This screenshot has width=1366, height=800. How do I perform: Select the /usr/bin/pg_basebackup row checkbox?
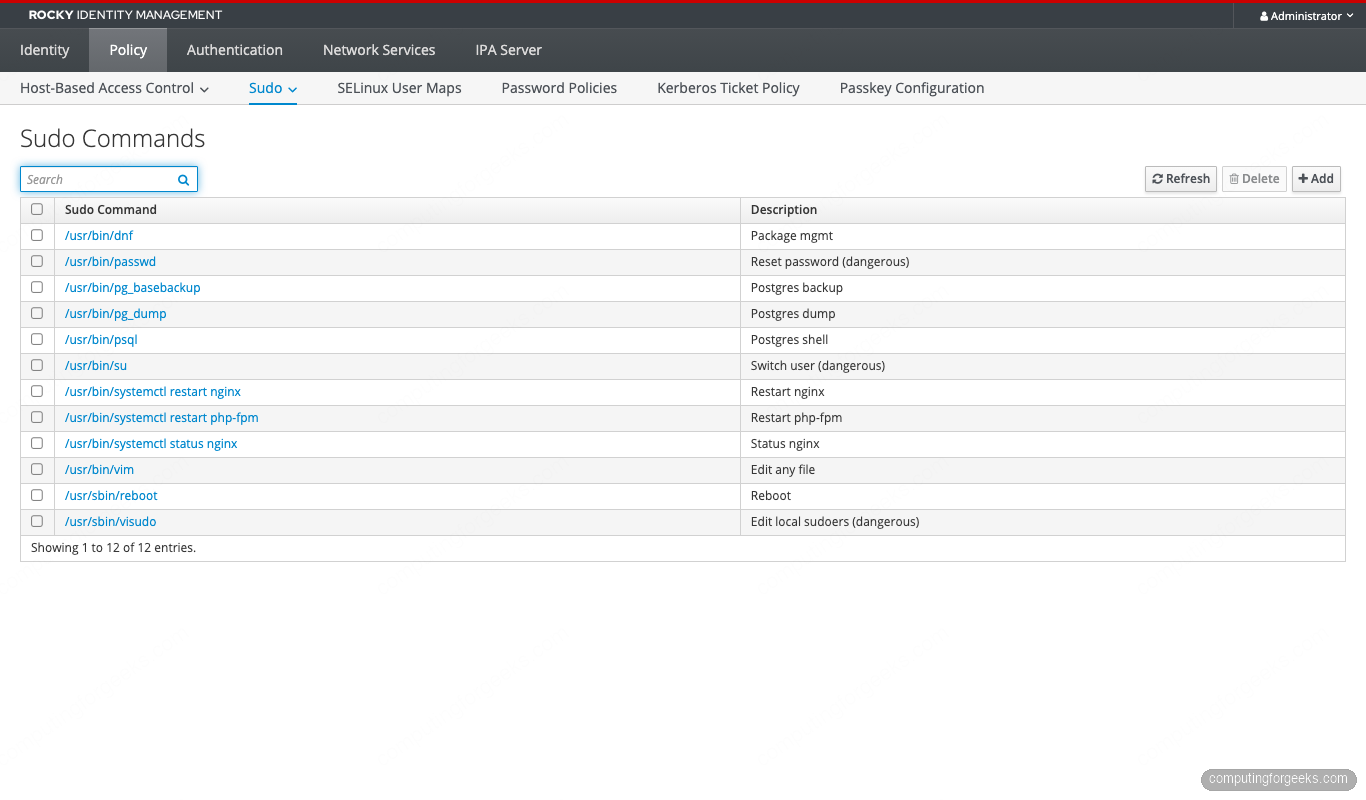pyautogui.click(x=37, y=287)
